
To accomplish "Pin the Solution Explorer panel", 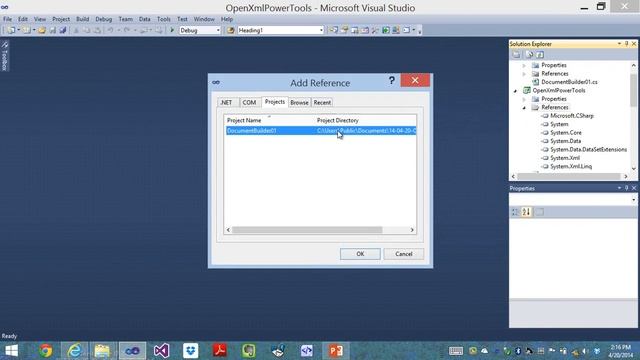I will 627,44.
